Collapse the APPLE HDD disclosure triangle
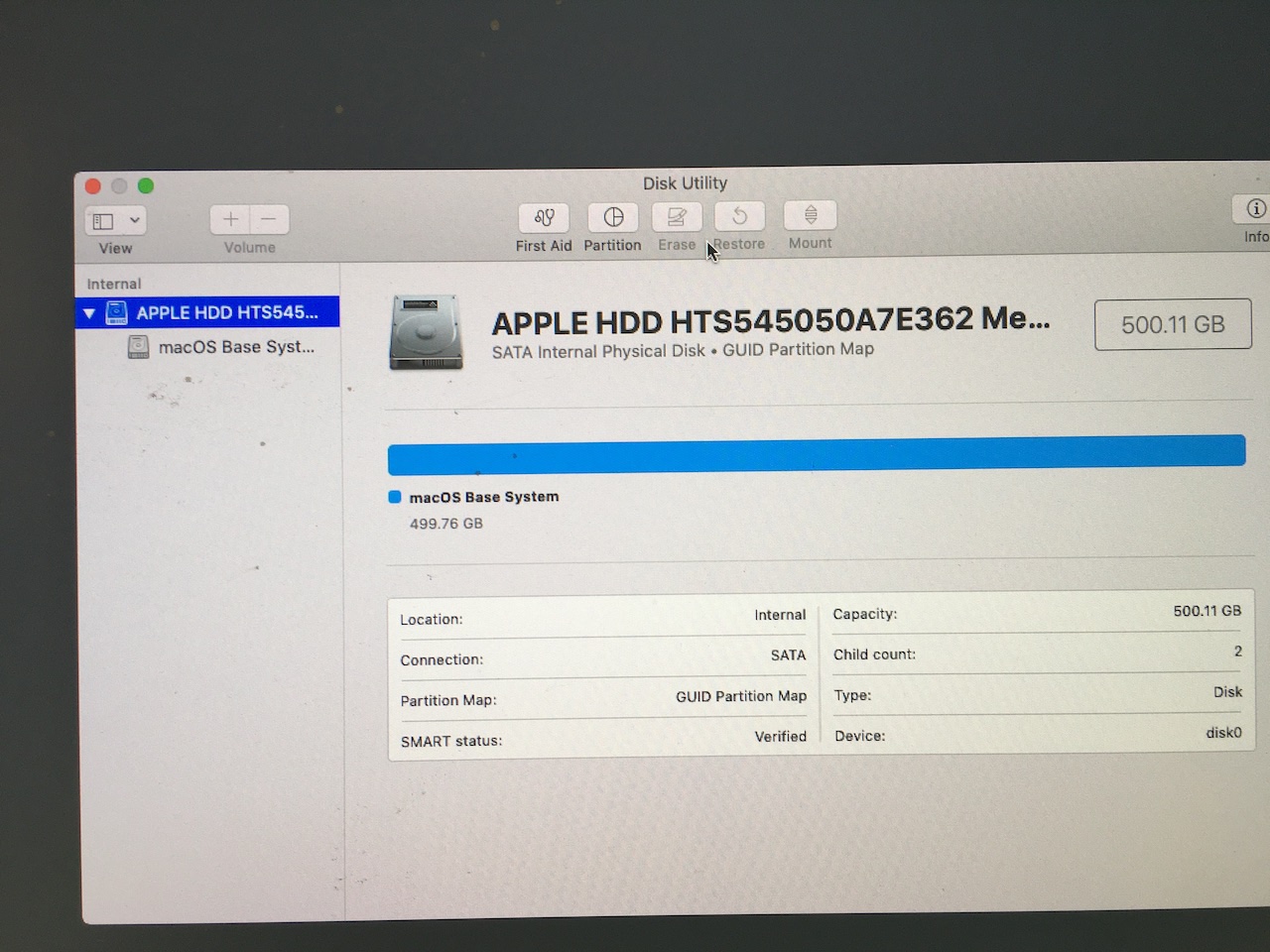Viewport: 1270px width, 952px height. point(89,312)
